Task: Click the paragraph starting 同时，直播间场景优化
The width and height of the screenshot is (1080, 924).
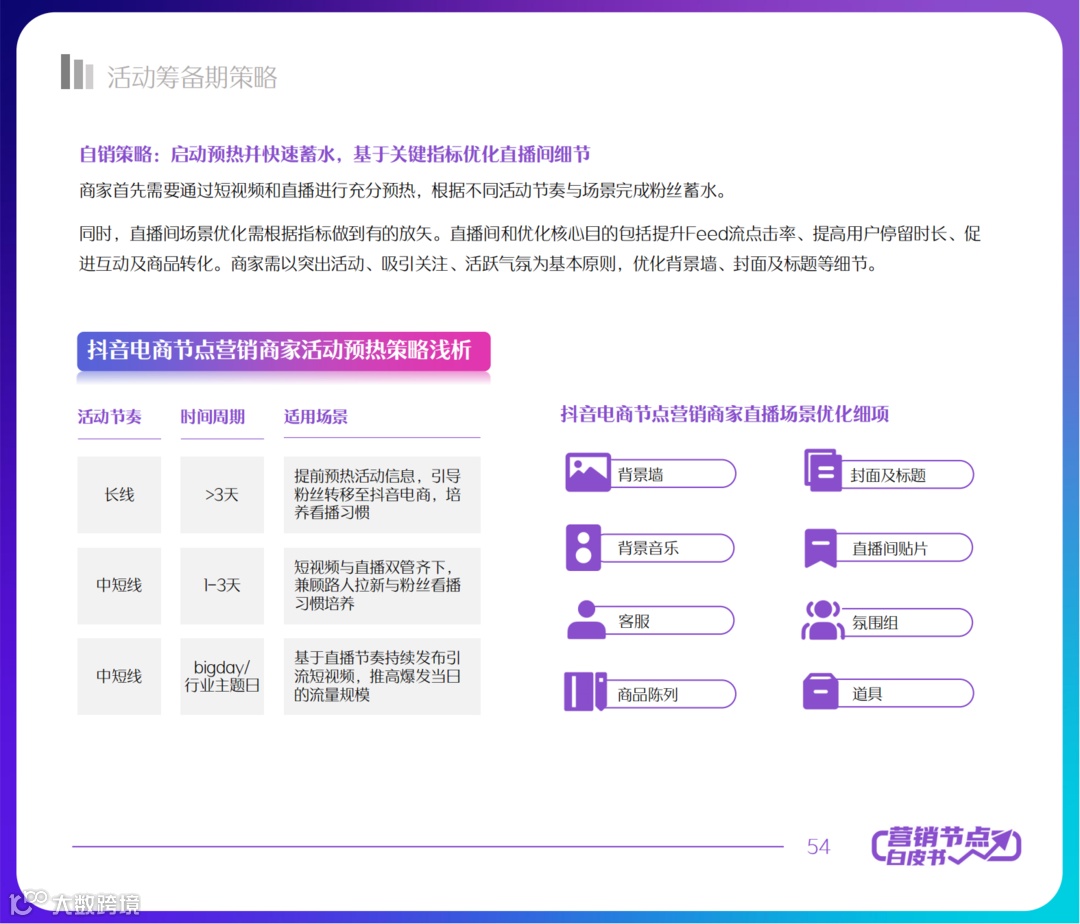Action: pos(530,249)
